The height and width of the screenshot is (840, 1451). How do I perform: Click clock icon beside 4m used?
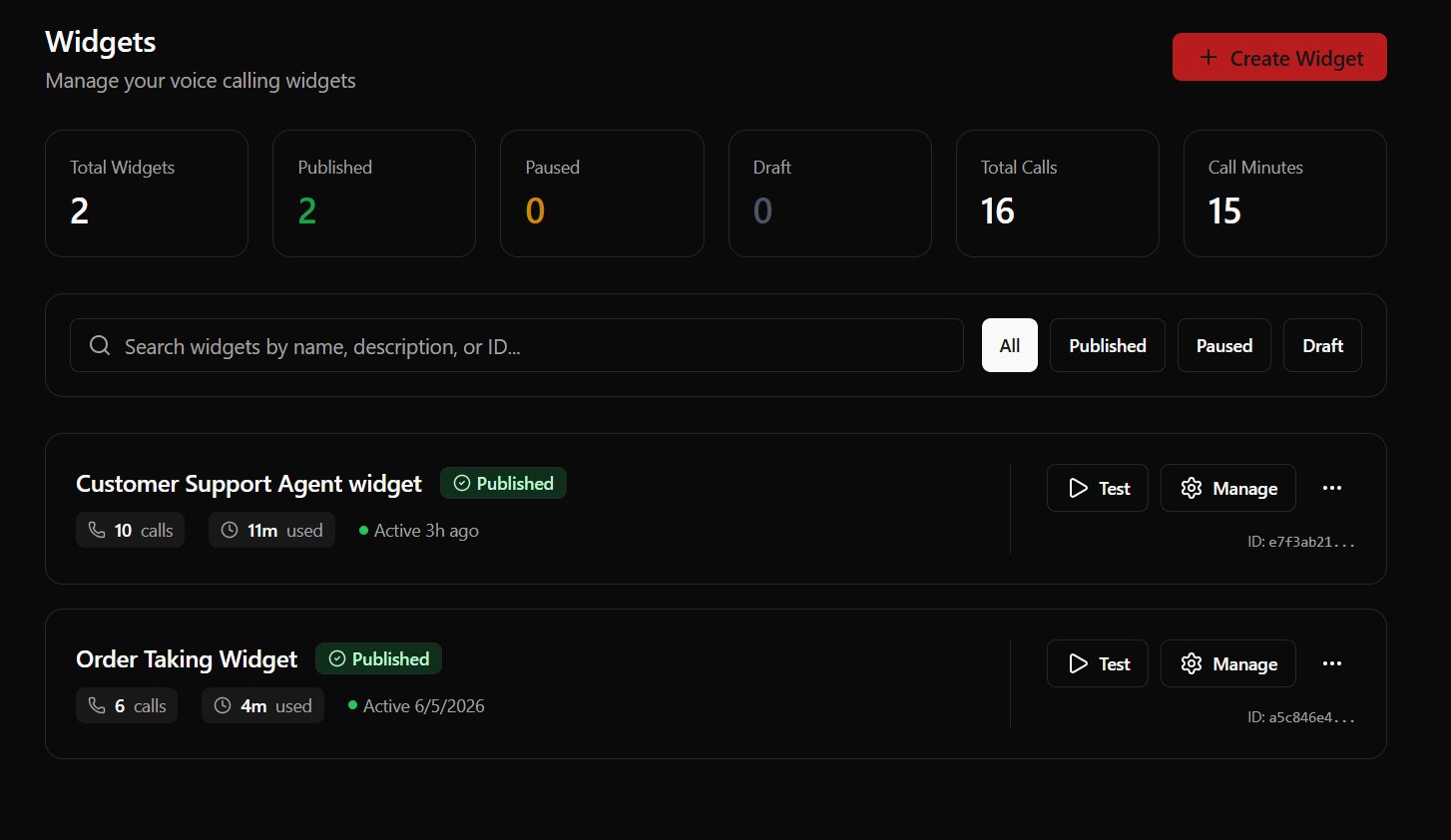click(223, 705)
